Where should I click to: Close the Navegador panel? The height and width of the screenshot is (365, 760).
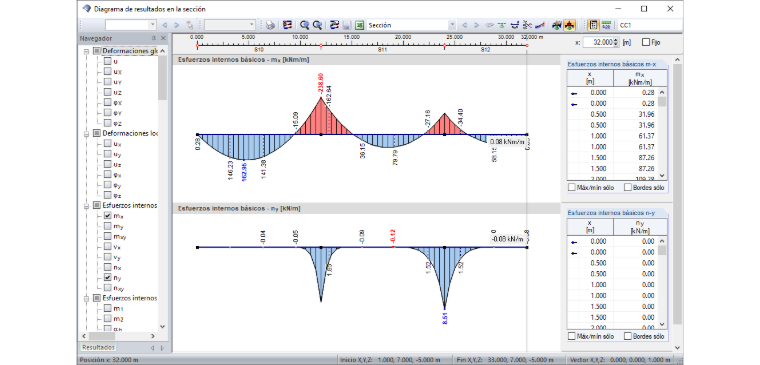coord(163,38)
